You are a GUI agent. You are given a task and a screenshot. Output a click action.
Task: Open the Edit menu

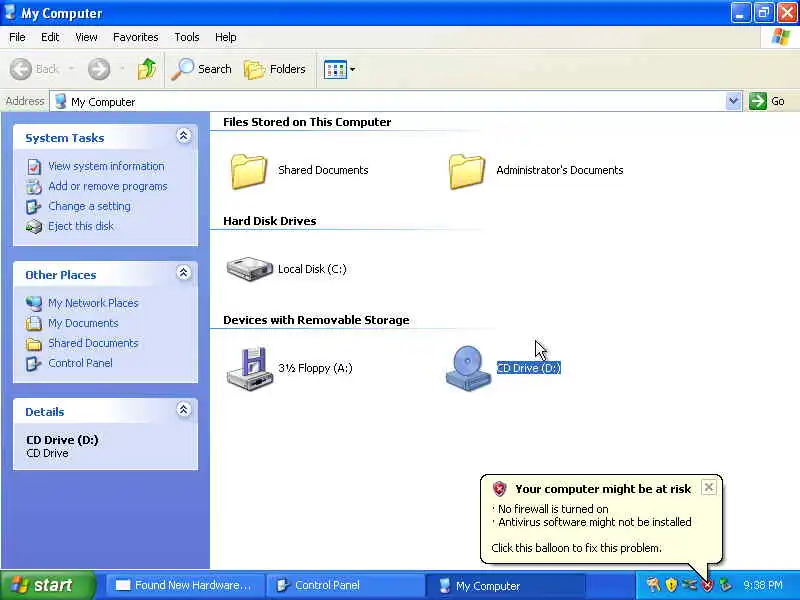50,37
